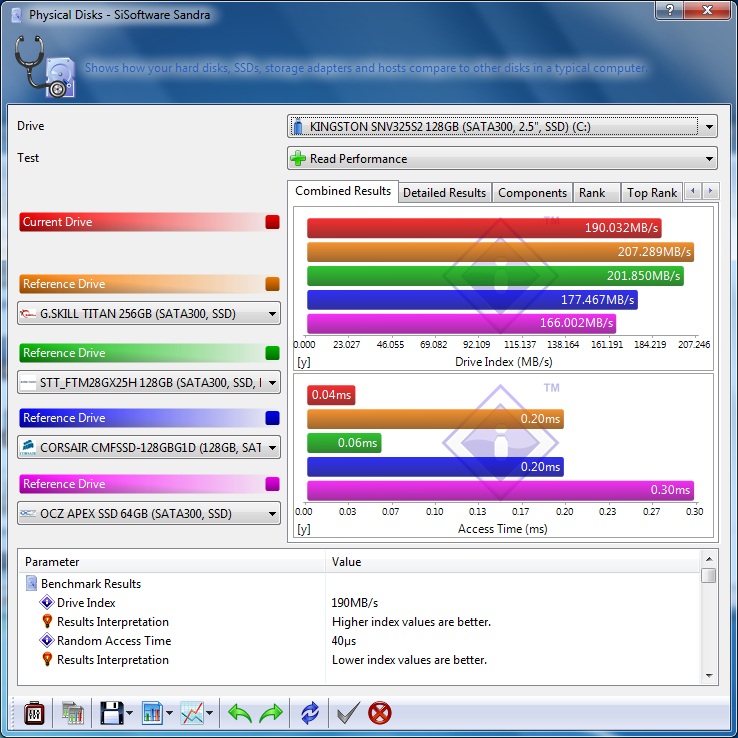Viewport: 738px width, 738px height.
Task: Click the 190MB/s value cell
Action: click(x=355, y=603)
